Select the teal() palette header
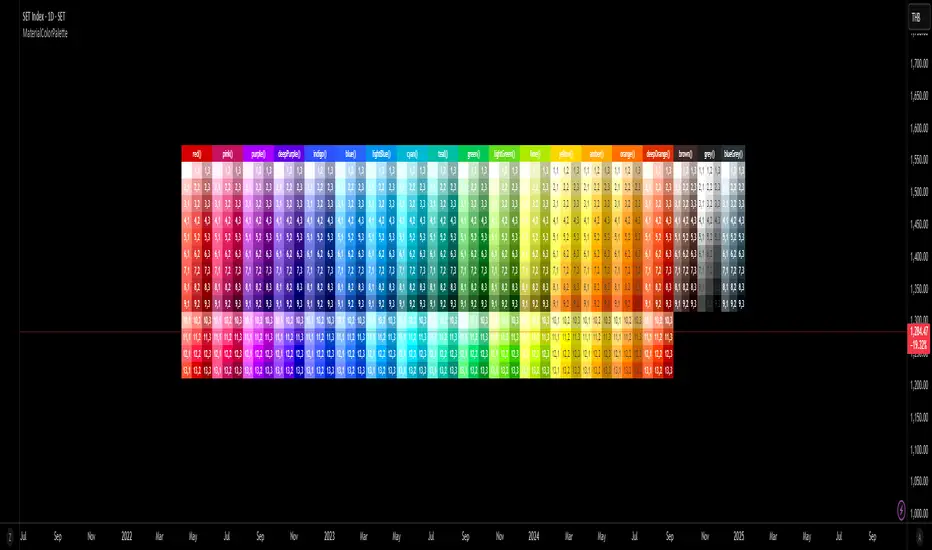Image resolution: width=932 pixels, height=550 pixels. [442, 155]
